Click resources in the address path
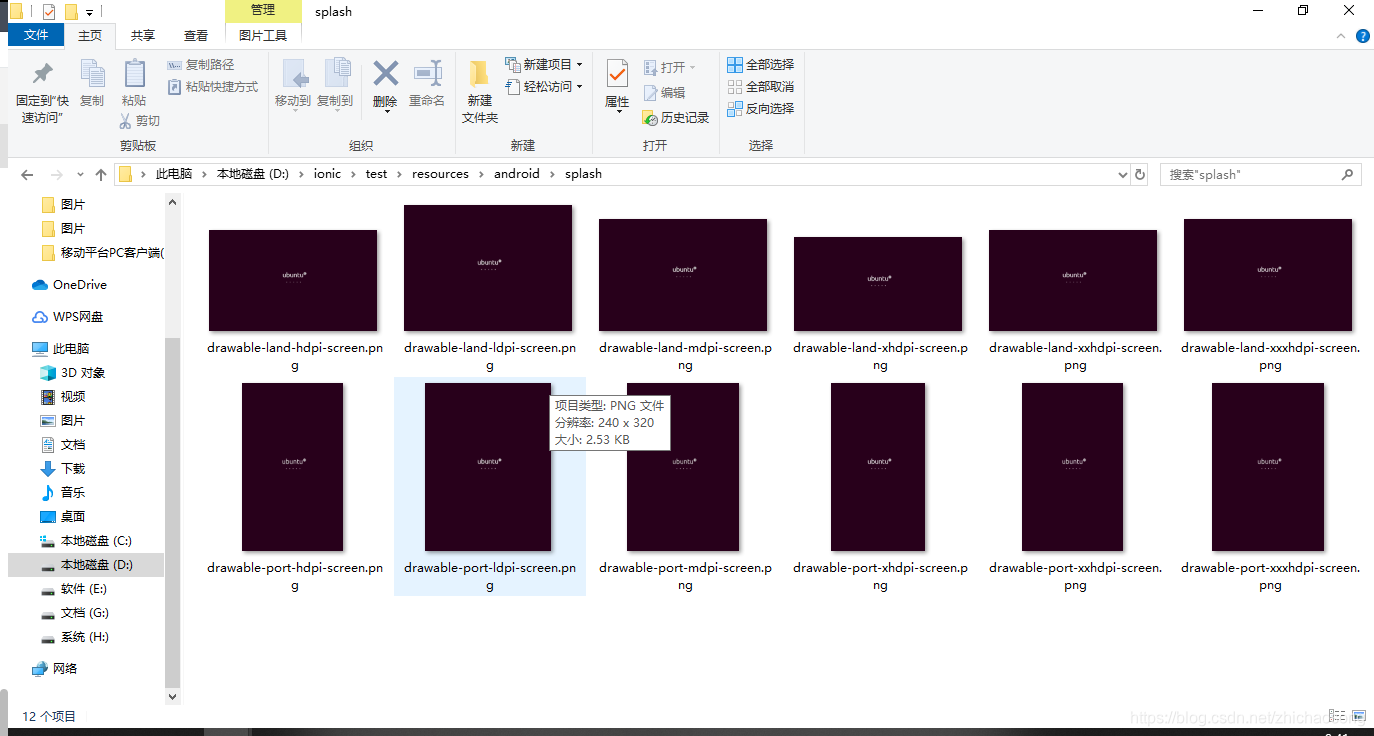Screen dimensions: 1374x736 (440, 174)
